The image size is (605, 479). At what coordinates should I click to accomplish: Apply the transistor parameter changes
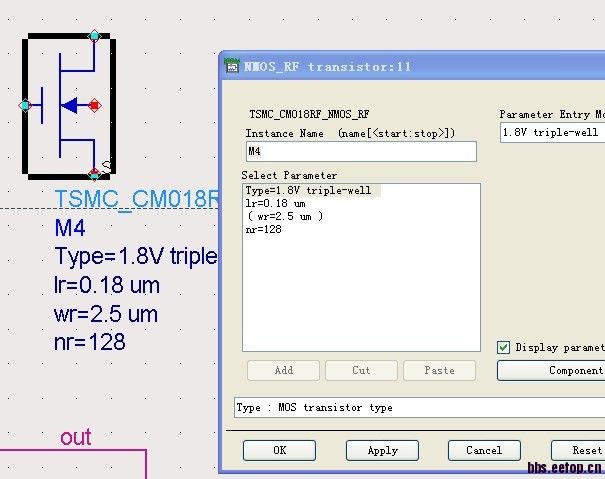[382, 450]
